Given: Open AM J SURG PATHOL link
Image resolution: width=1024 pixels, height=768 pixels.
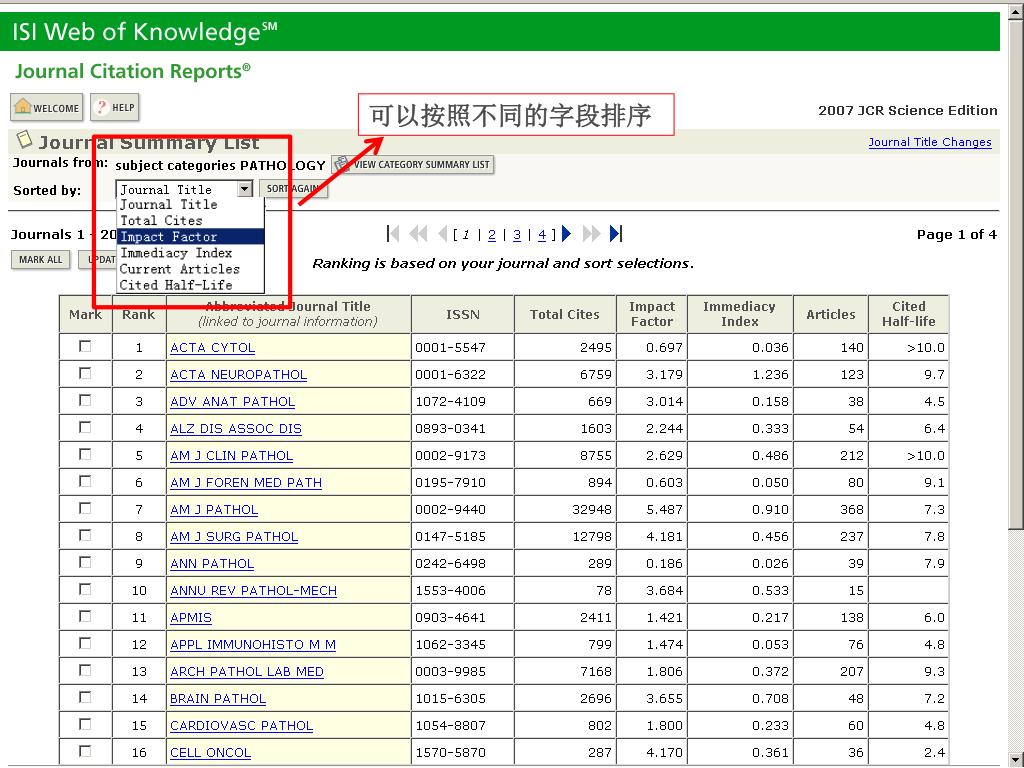Looking at the screenshot, I should tap(234, 537).
